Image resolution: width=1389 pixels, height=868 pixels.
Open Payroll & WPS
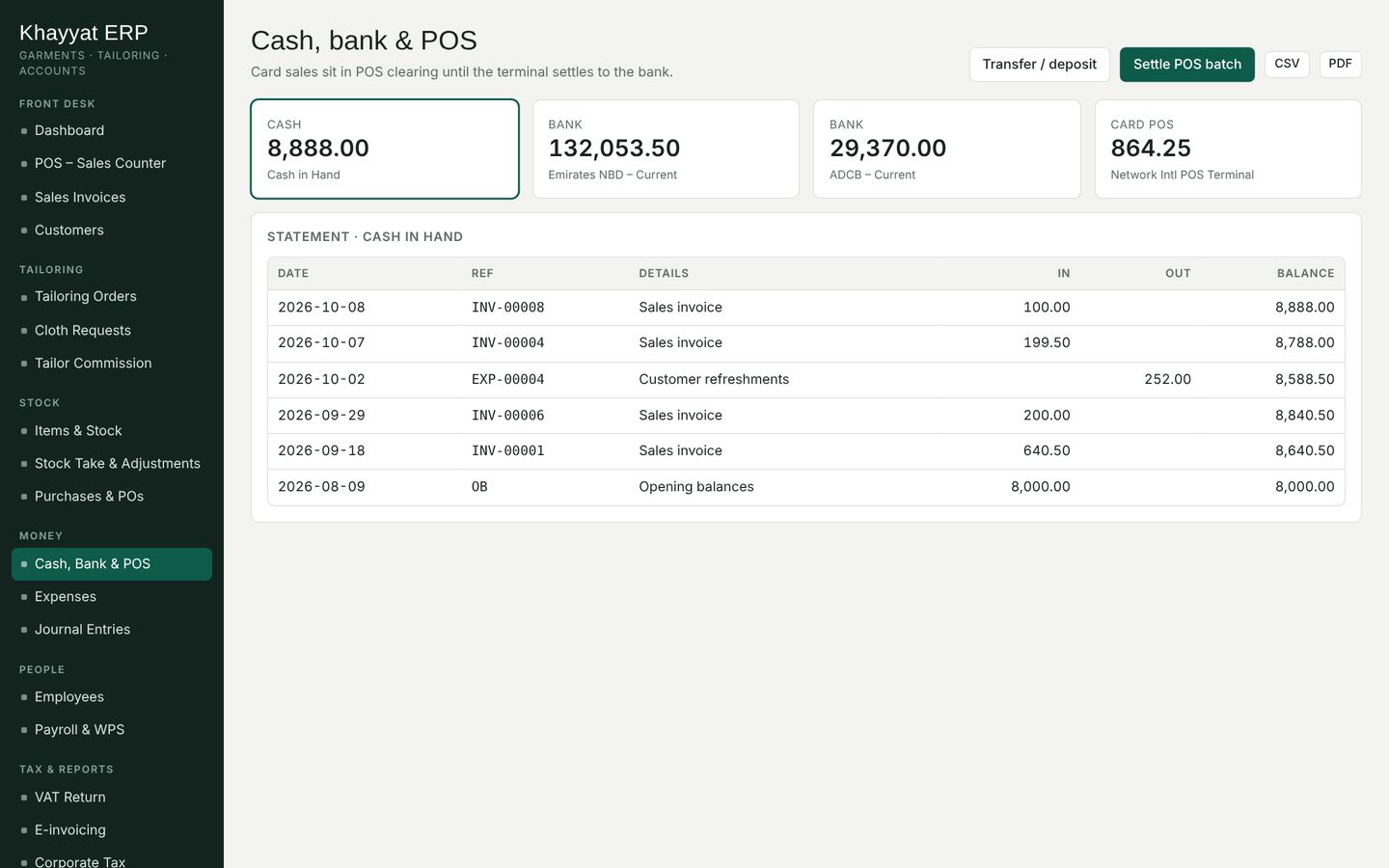(x=112, y=729)
